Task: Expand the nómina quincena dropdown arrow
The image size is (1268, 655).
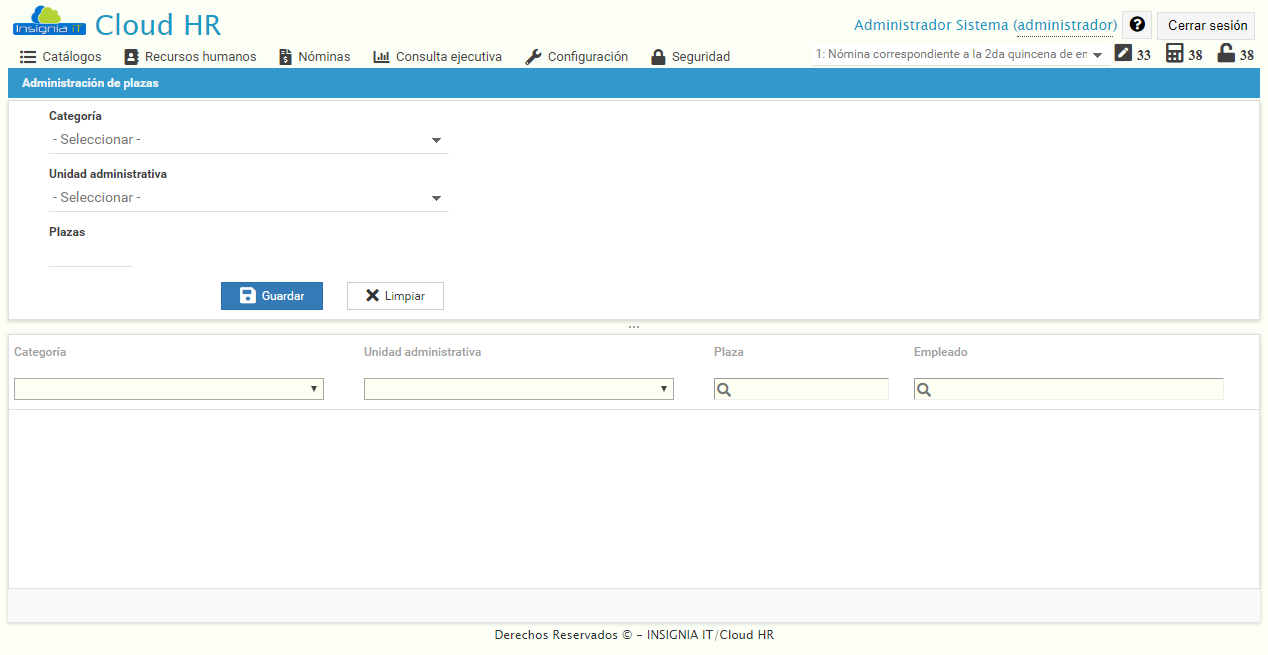Action: tap(1097, 55)
